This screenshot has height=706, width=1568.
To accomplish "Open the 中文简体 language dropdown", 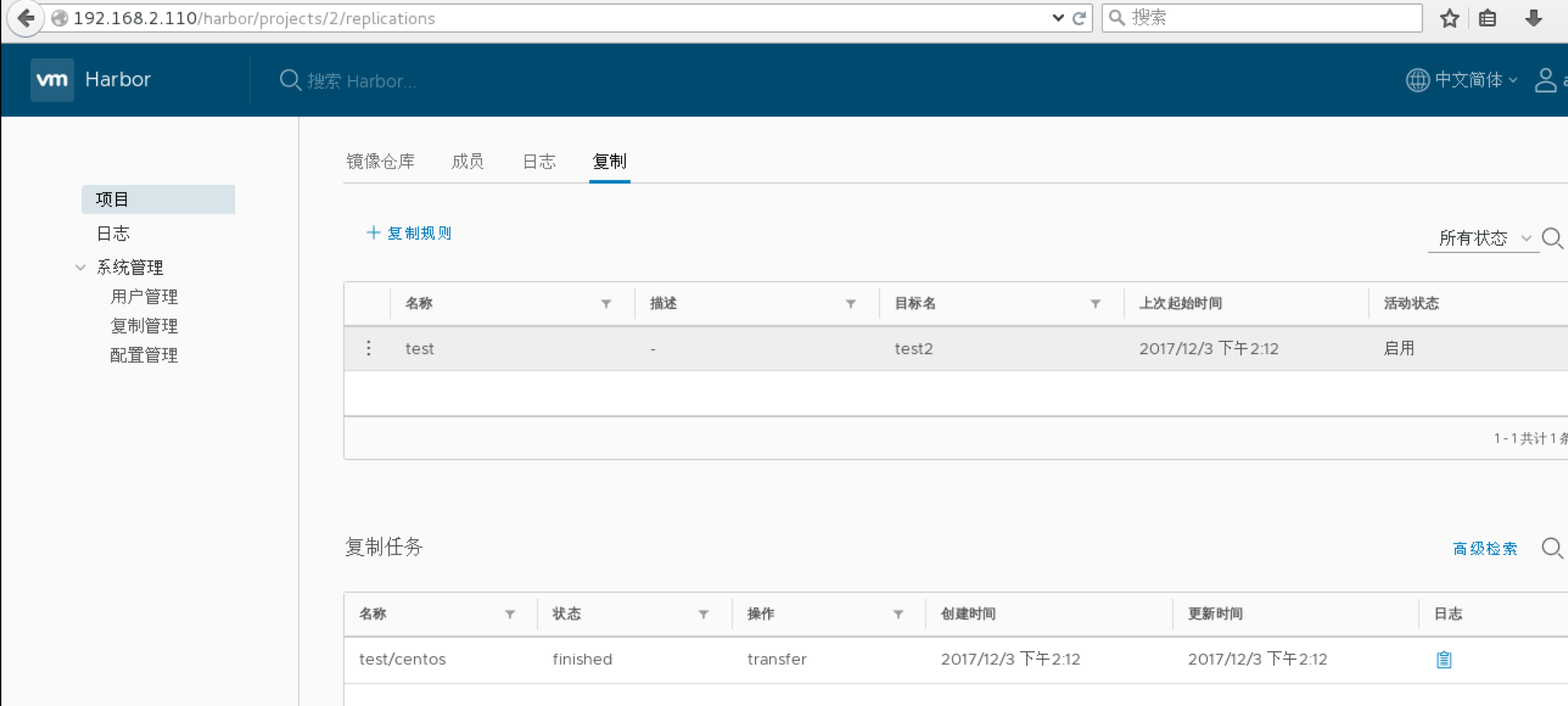I will coord(1461,80).
